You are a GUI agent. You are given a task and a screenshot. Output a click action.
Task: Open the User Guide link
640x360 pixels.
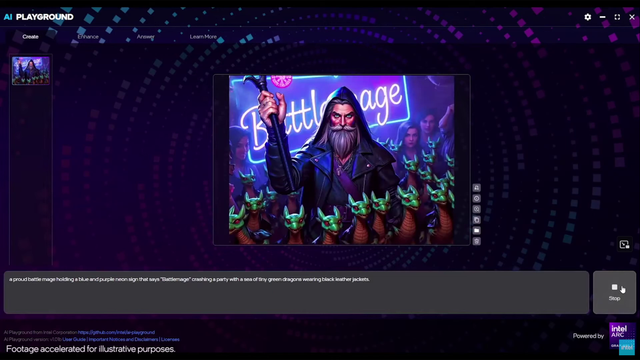point(74,339)
